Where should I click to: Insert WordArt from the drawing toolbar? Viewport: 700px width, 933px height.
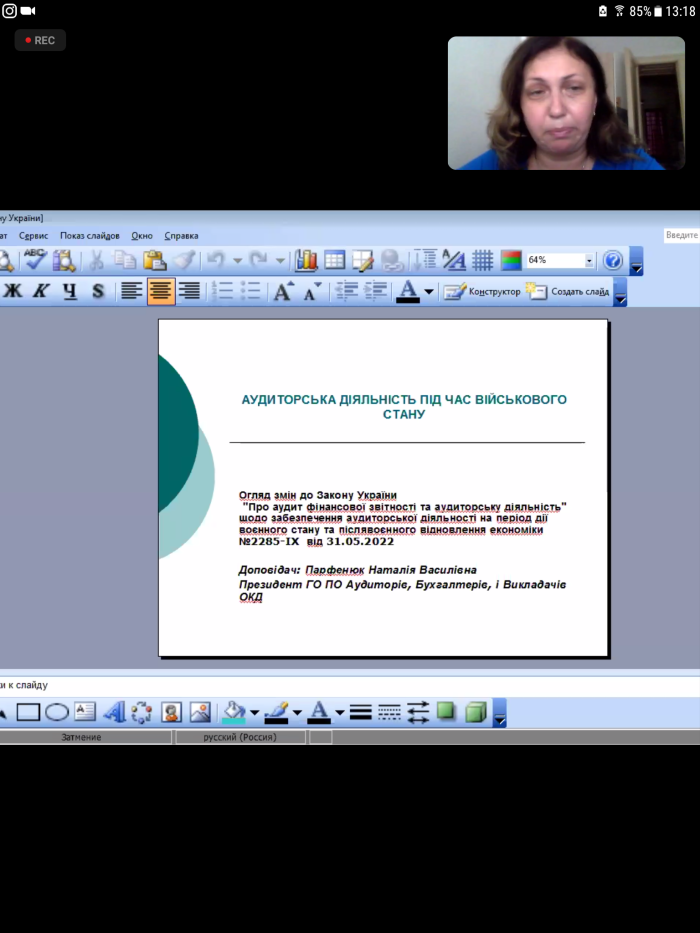[113, 712]
